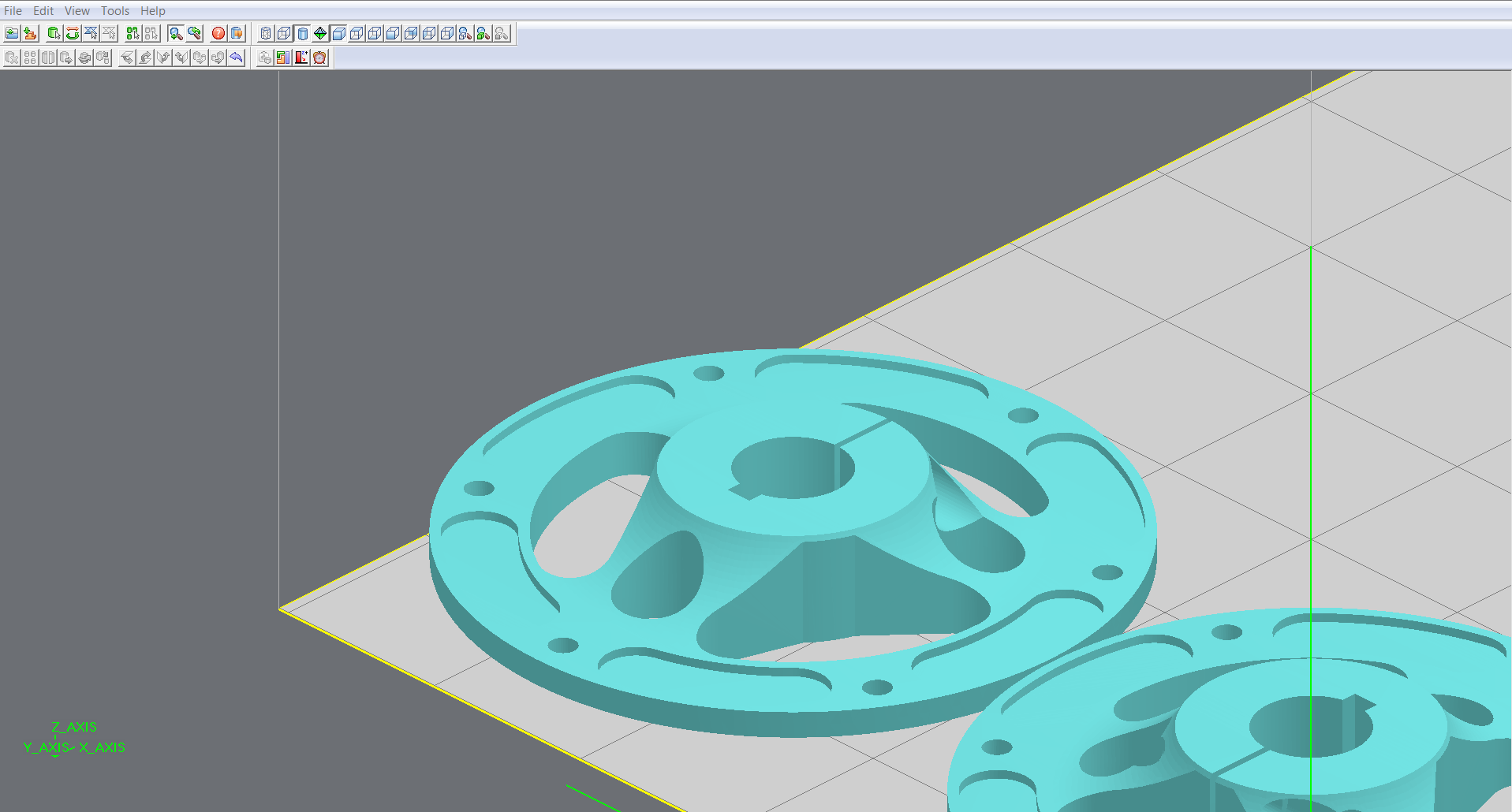Click the rotate view icon with green arrow
This screenshot has width=1512, height=812.
[73, 33]
